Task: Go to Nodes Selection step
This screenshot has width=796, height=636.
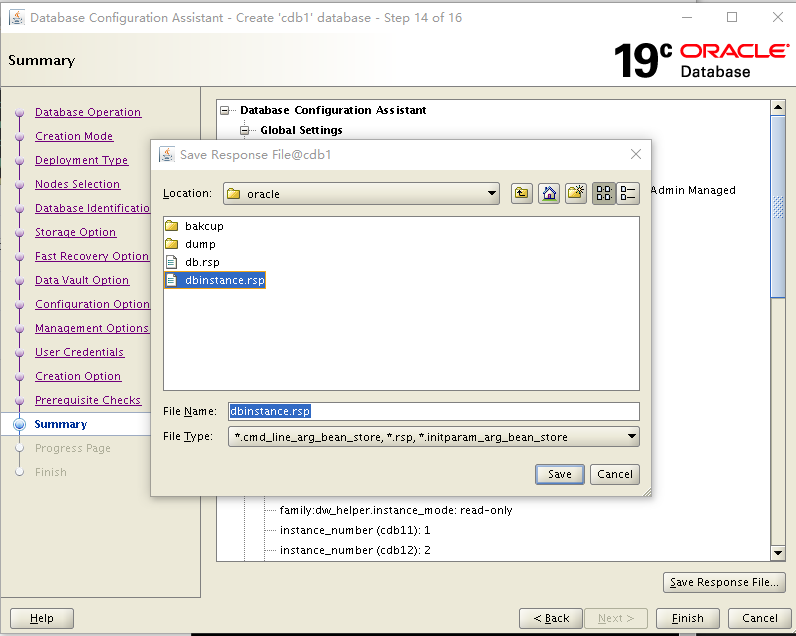Action: (77, 184)
